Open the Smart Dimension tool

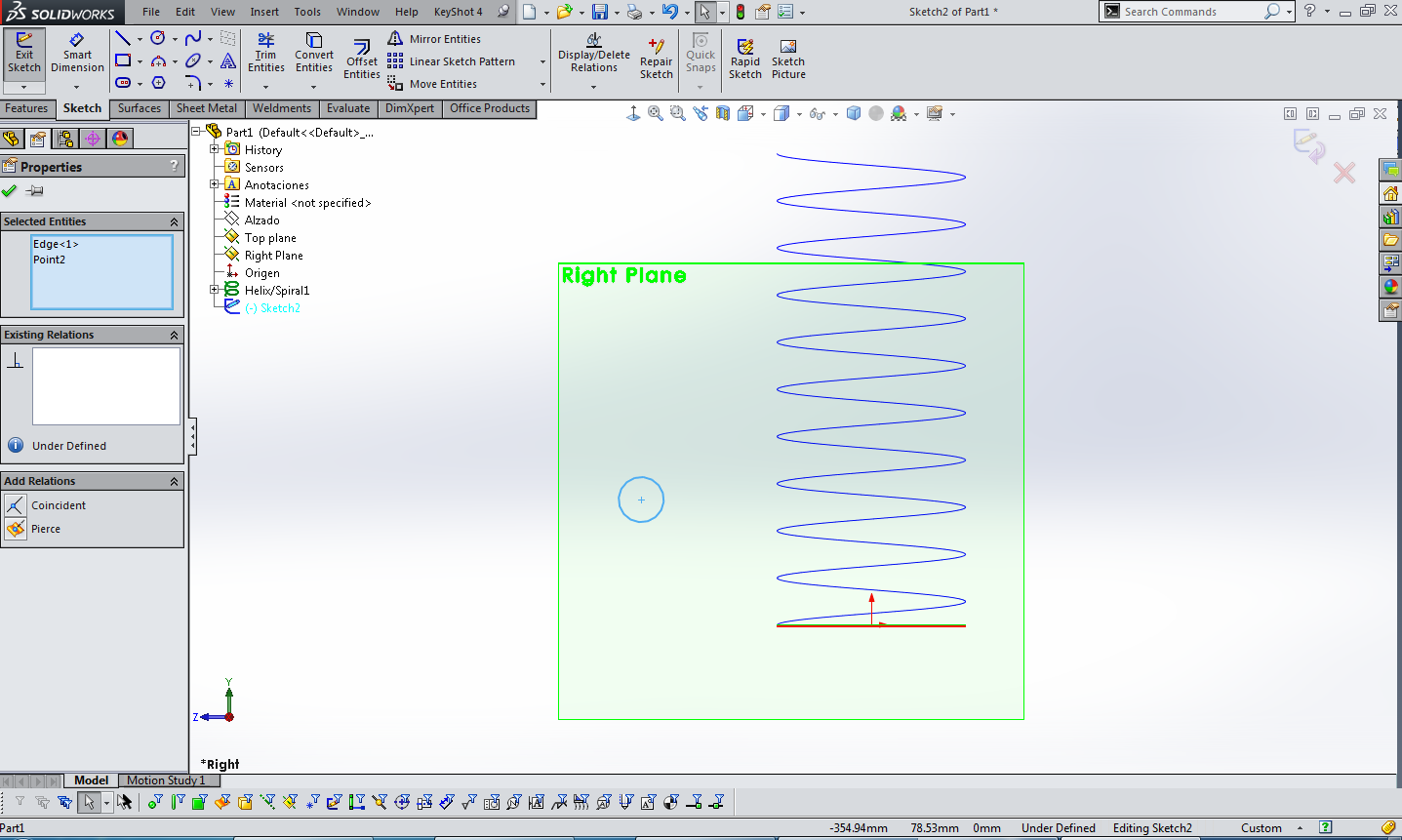(76, 54)
